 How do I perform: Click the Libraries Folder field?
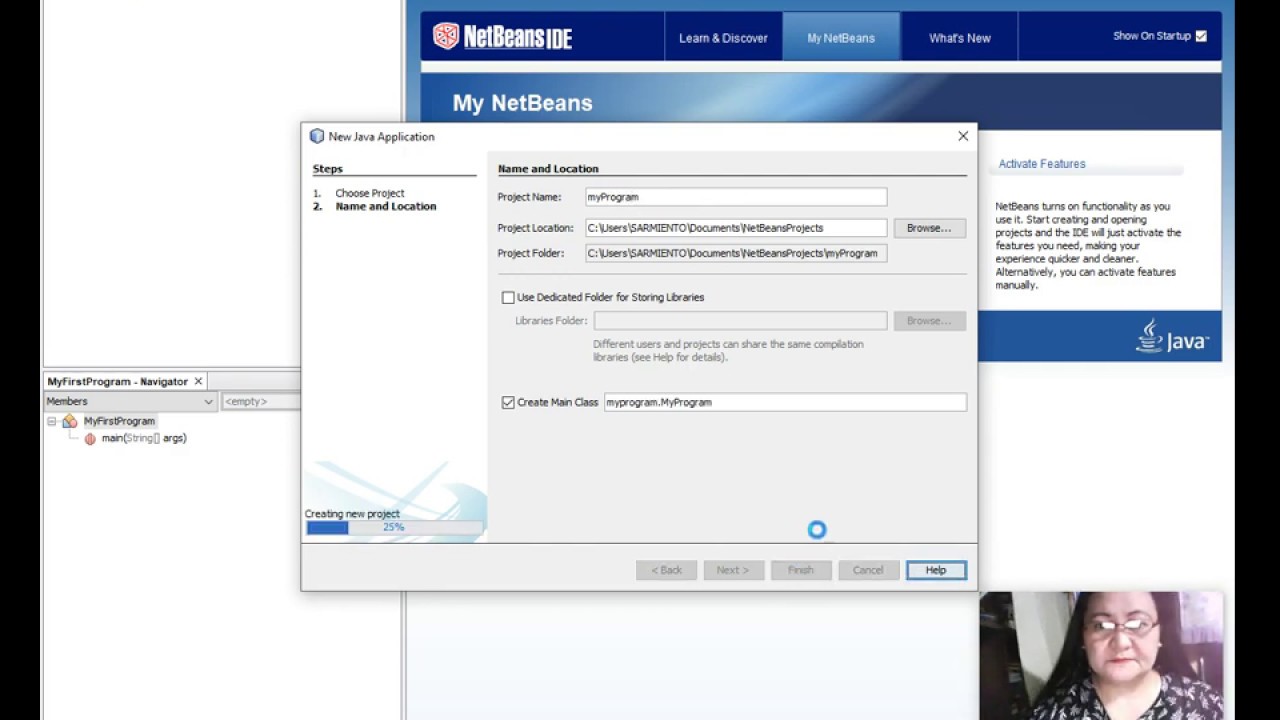(740, 321)
